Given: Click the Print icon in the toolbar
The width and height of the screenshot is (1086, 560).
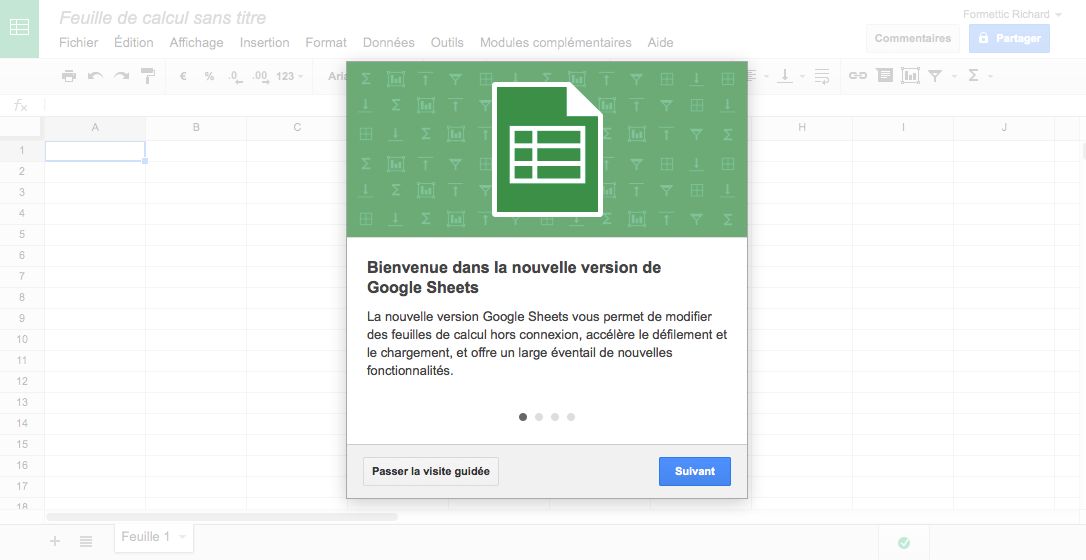Looking at the screenshot, I should tap(69, 76).
